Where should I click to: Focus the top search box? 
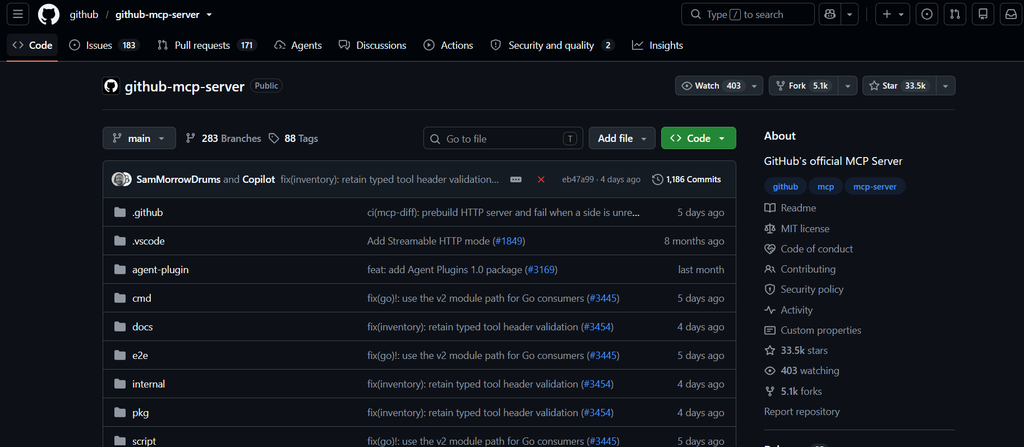click(748, 14)
